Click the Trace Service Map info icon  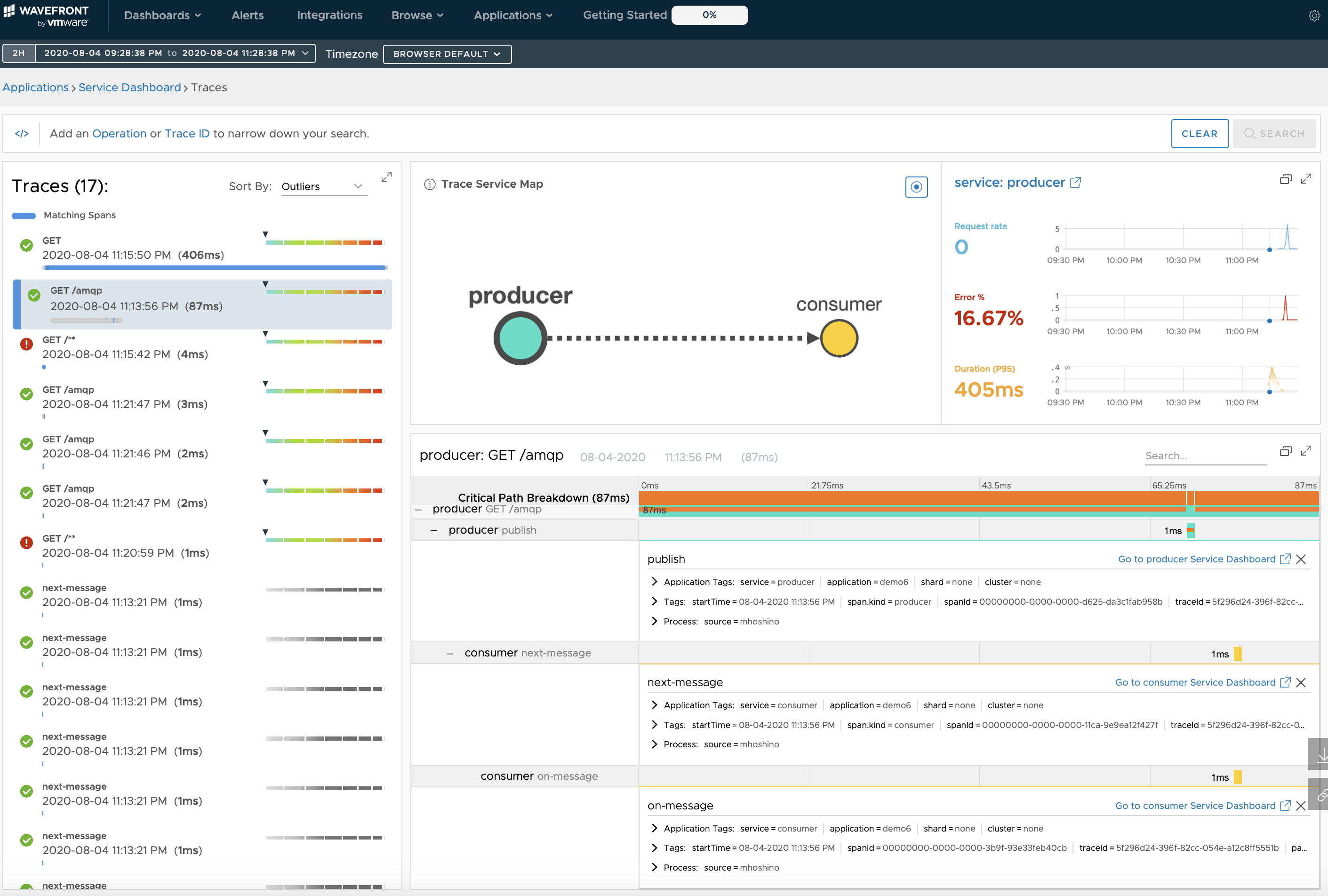[x=430, y=184]
